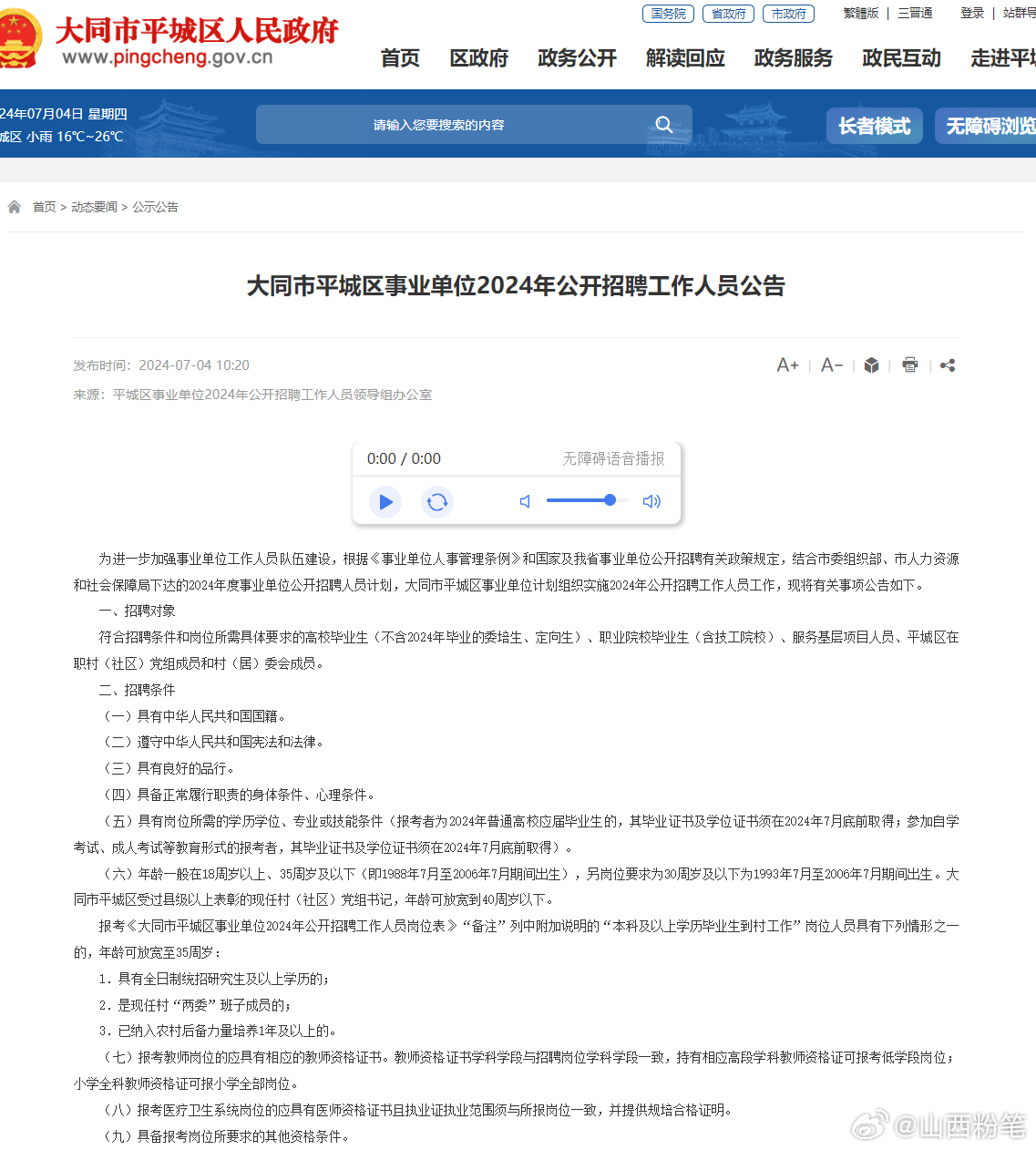Click the line （一）具有中华人民共和国国籍
This screenshot has width=1036, height=1150.
(194, 716)
